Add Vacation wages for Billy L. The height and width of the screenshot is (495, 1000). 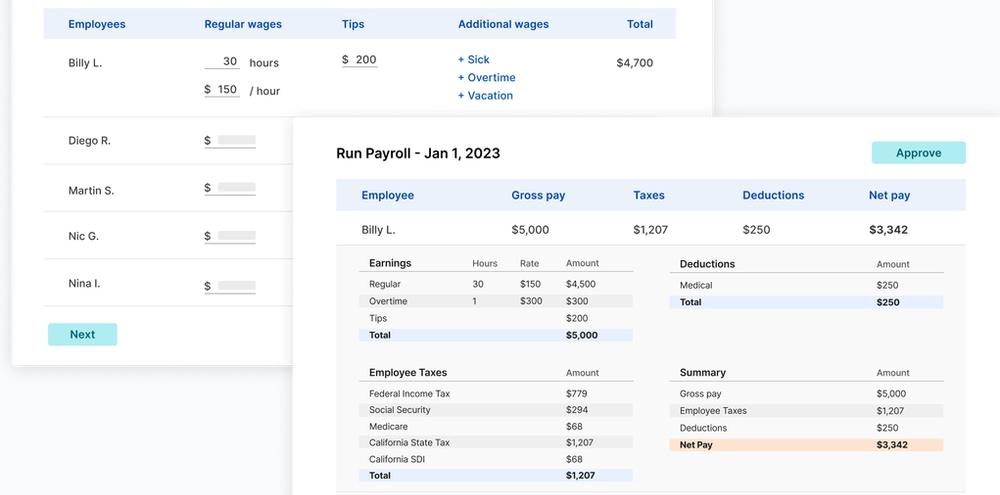(485, 95)
